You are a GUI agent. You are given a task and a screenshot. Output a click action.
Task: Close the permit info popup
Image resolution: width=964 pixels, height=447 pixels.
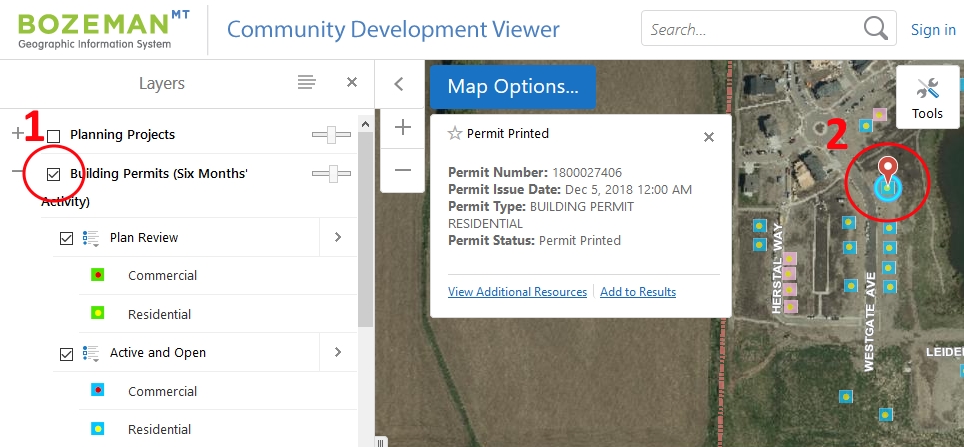pyautogui.click(x=709, y=137)
